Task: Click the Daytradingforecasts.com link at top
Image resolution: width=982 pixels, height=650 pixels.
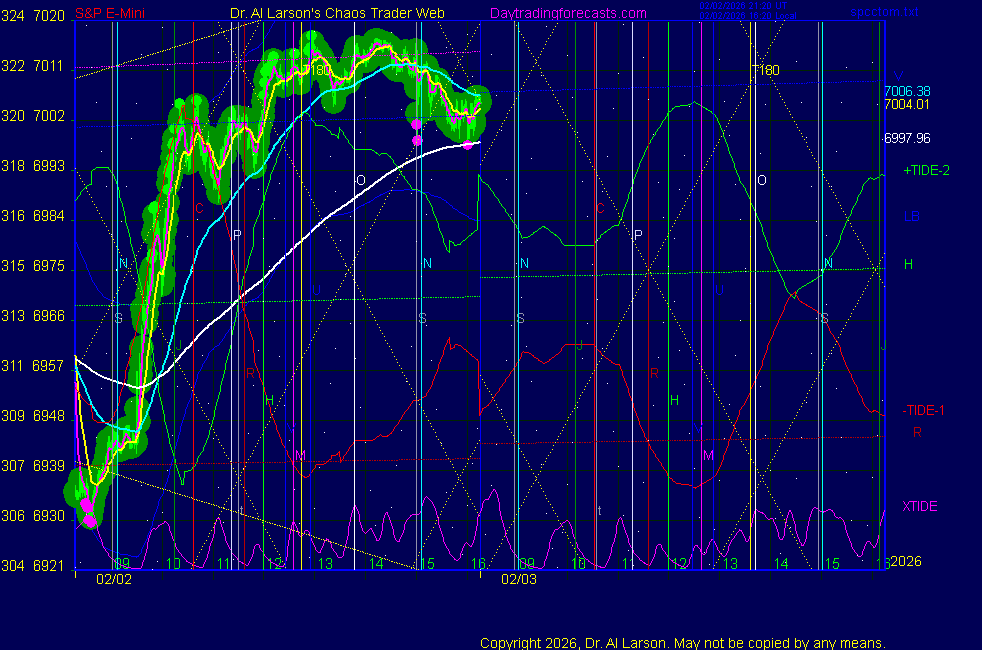Action: [568, 13]
